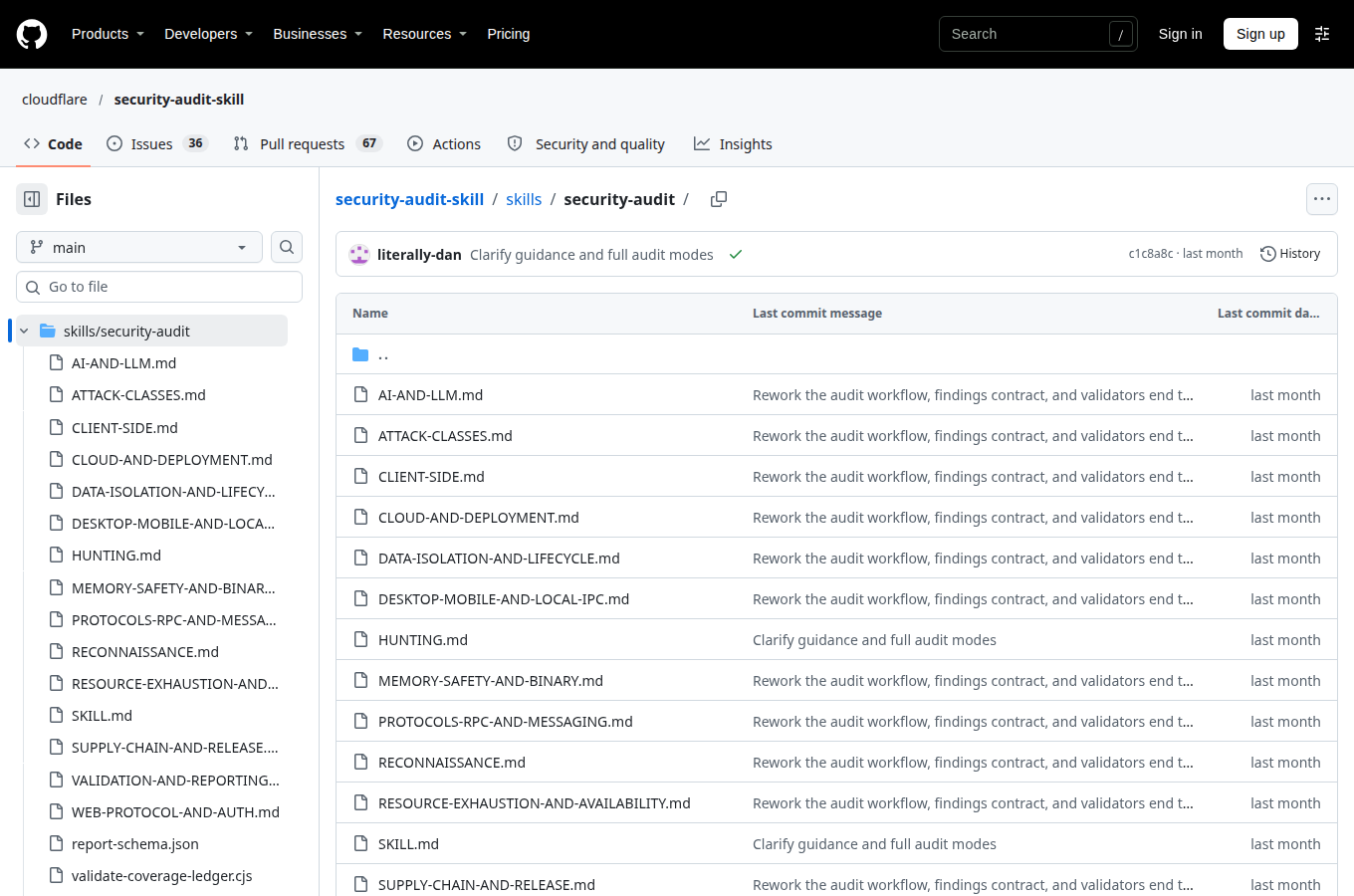
Task: Open the Insights tab
Action: click(733, 143)
